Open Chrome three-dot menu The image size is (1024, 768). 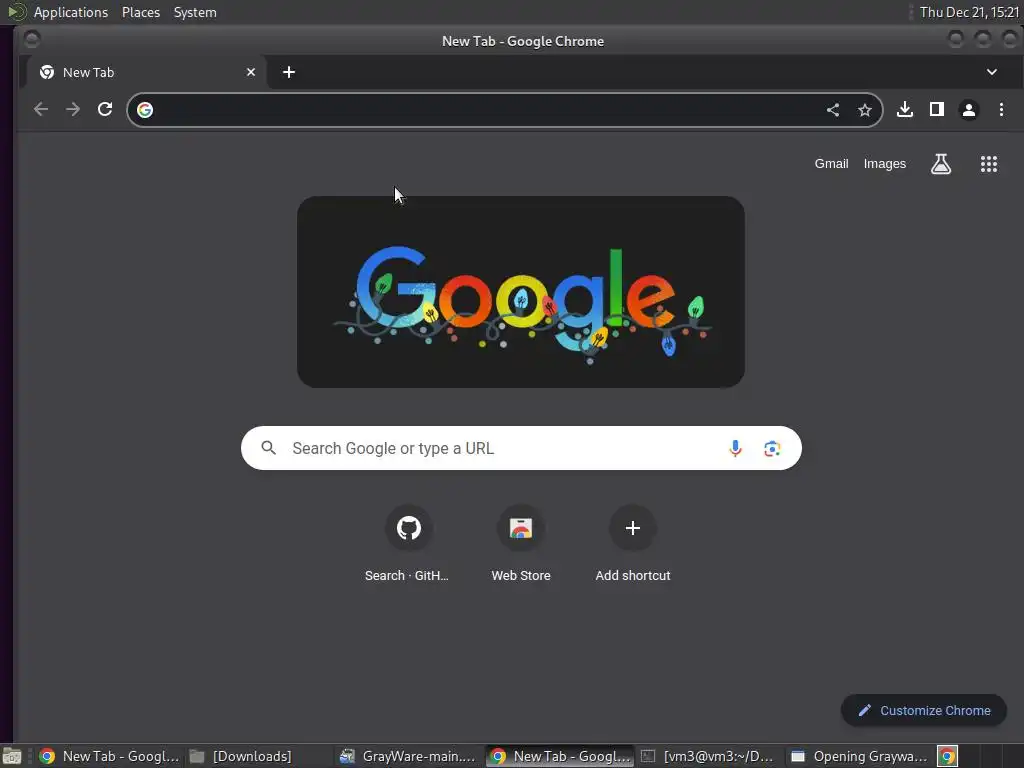[x=1001, y=109]
